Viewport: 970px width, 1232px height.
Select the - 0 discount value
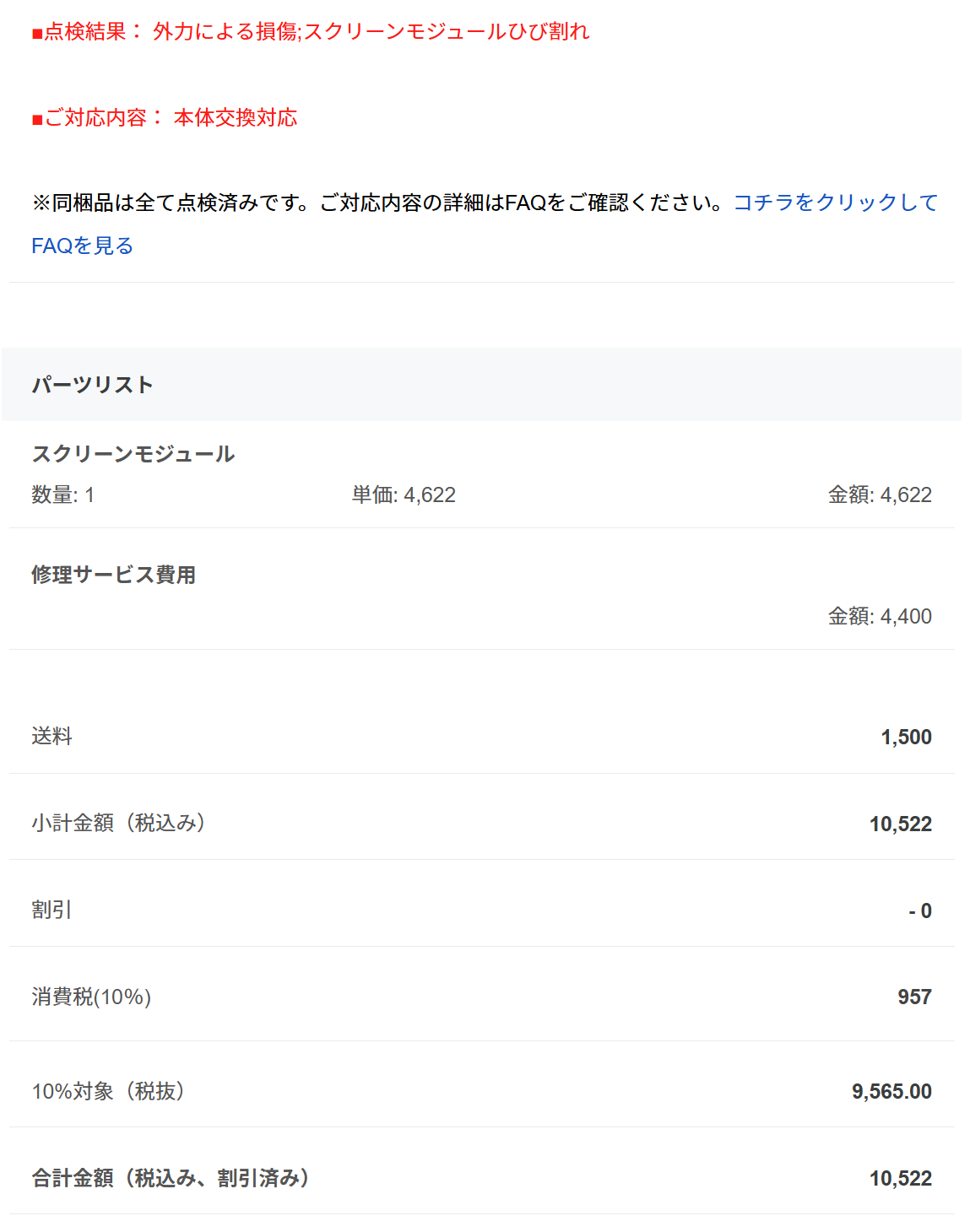(x=920, y=910)
